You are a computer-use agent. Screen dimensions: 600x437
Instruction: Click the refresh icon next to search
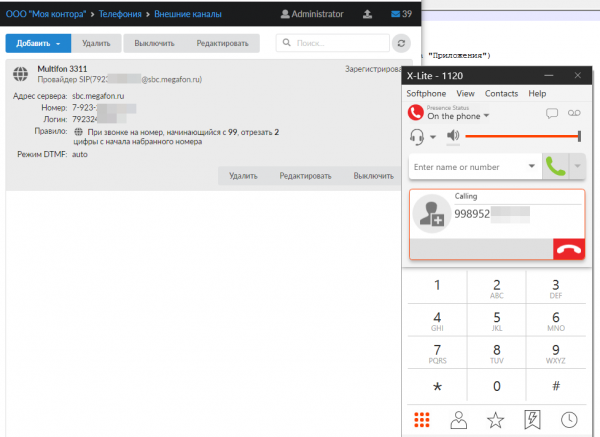(x=402, y=44)
